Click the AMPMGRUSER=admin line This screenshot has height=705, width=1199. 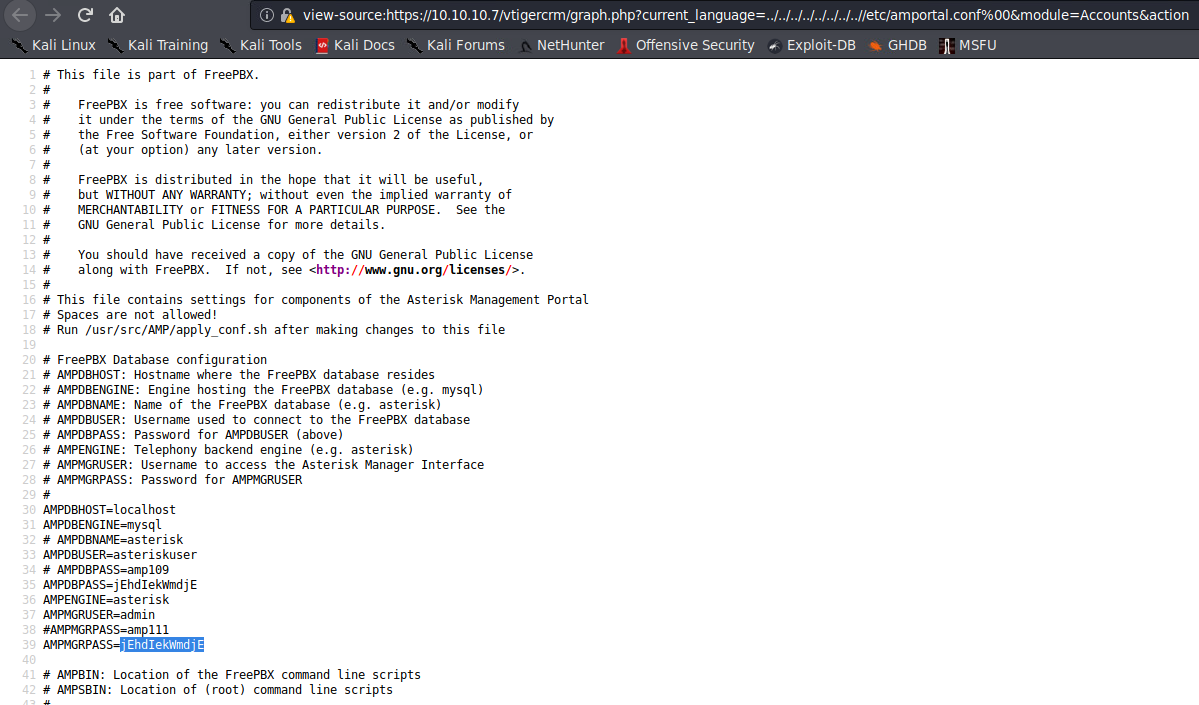coord(99,615)
